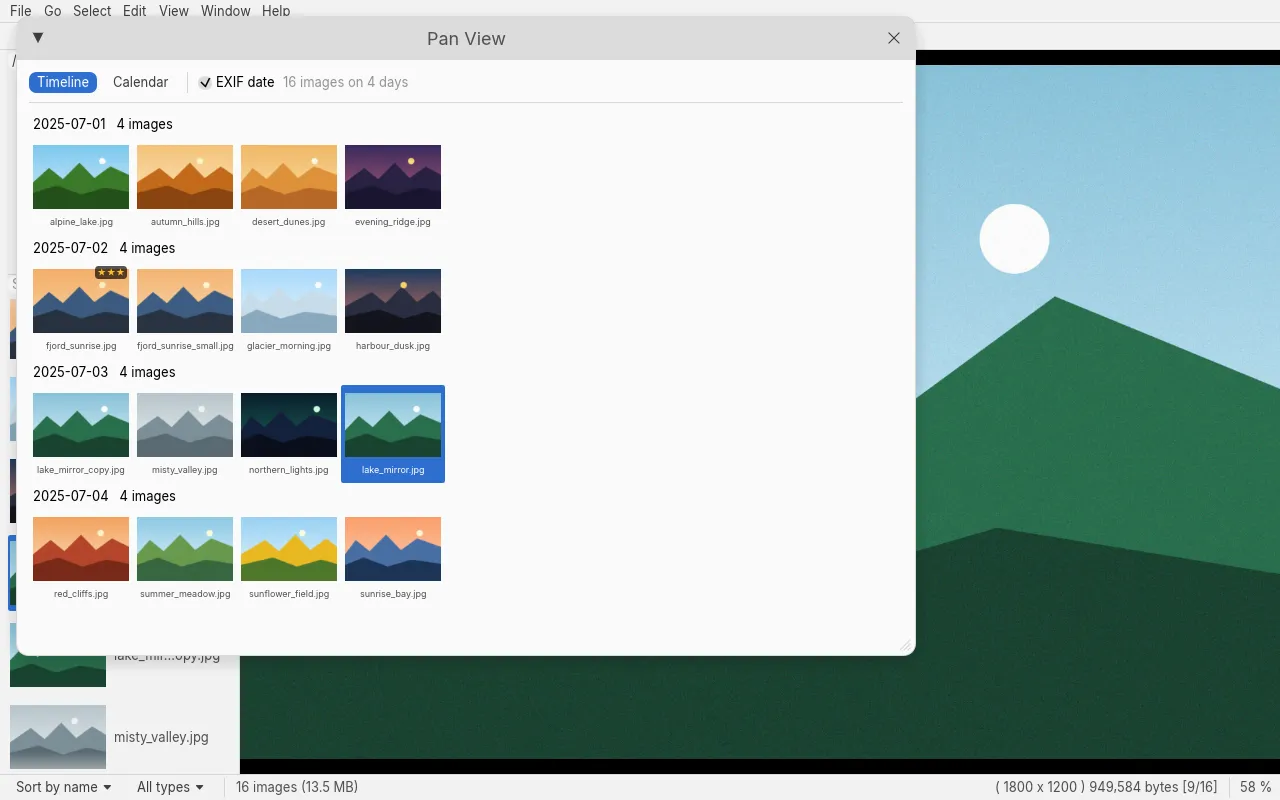
Task: Click the 2025-07-04 date heading
Action: (x=70, y=496)
